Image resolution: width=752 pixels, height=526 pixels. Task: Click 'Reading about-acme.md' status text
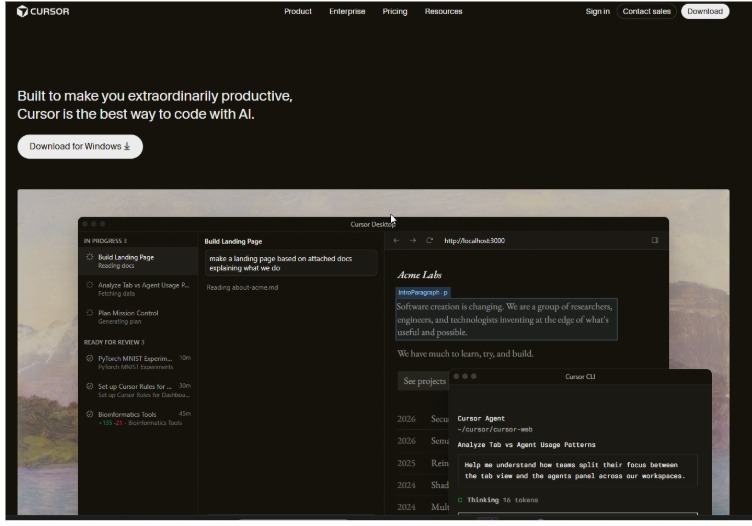242,287
